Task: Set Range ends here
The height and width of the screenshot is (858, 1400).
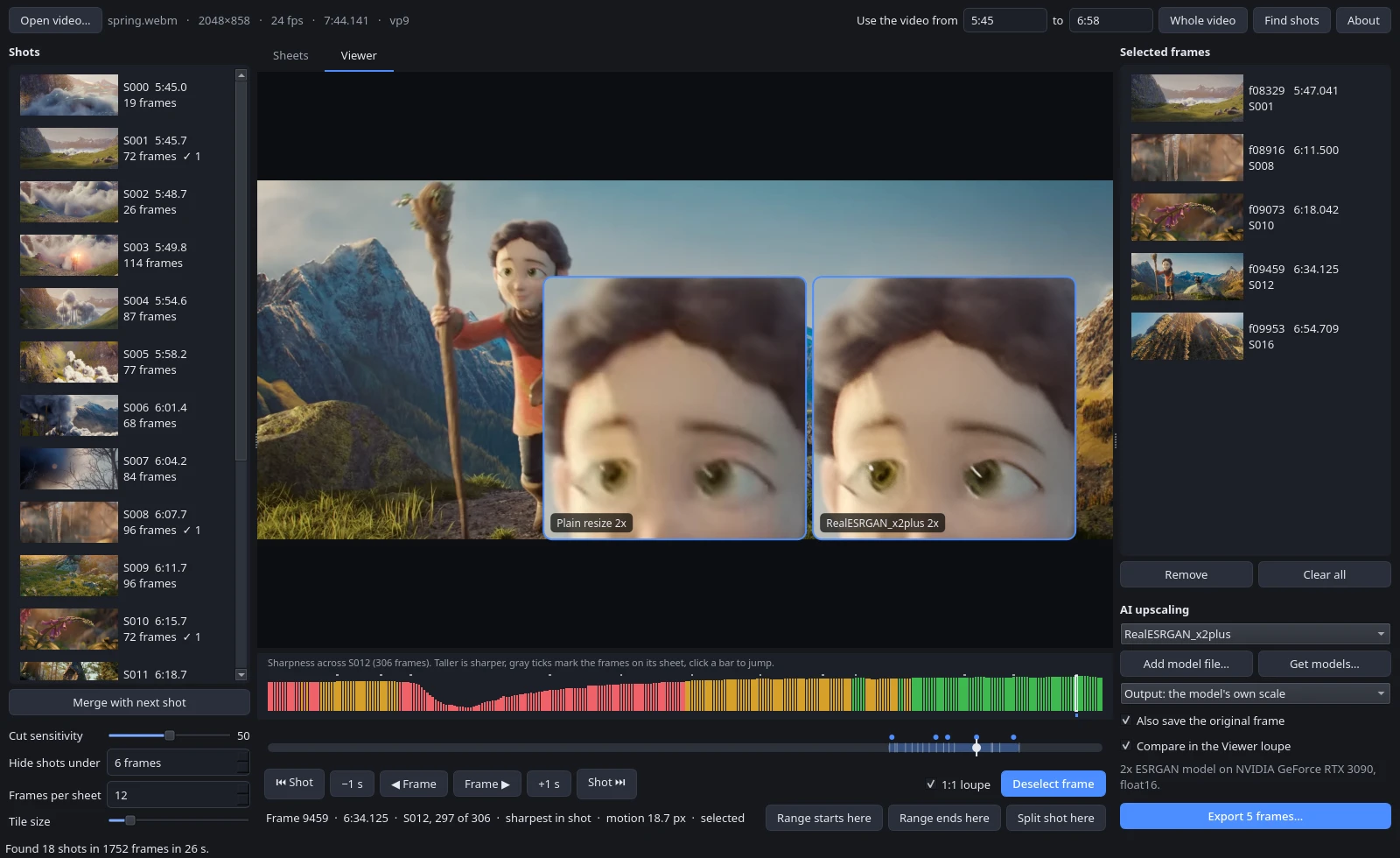Action: click(x=944, y=819)
